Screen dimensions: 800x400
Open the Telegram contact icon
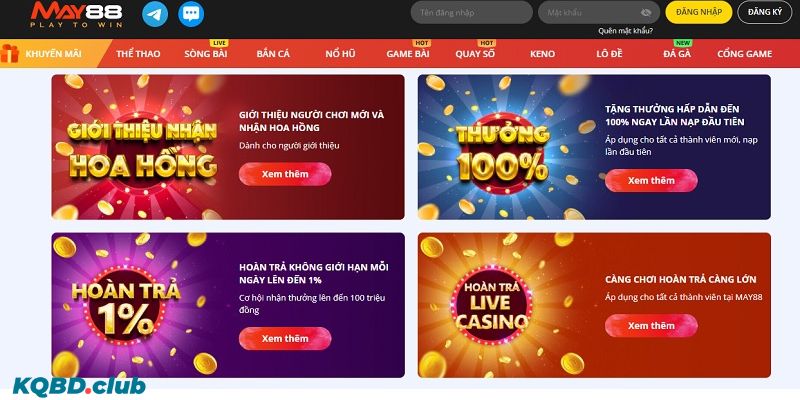coord(155,14)
